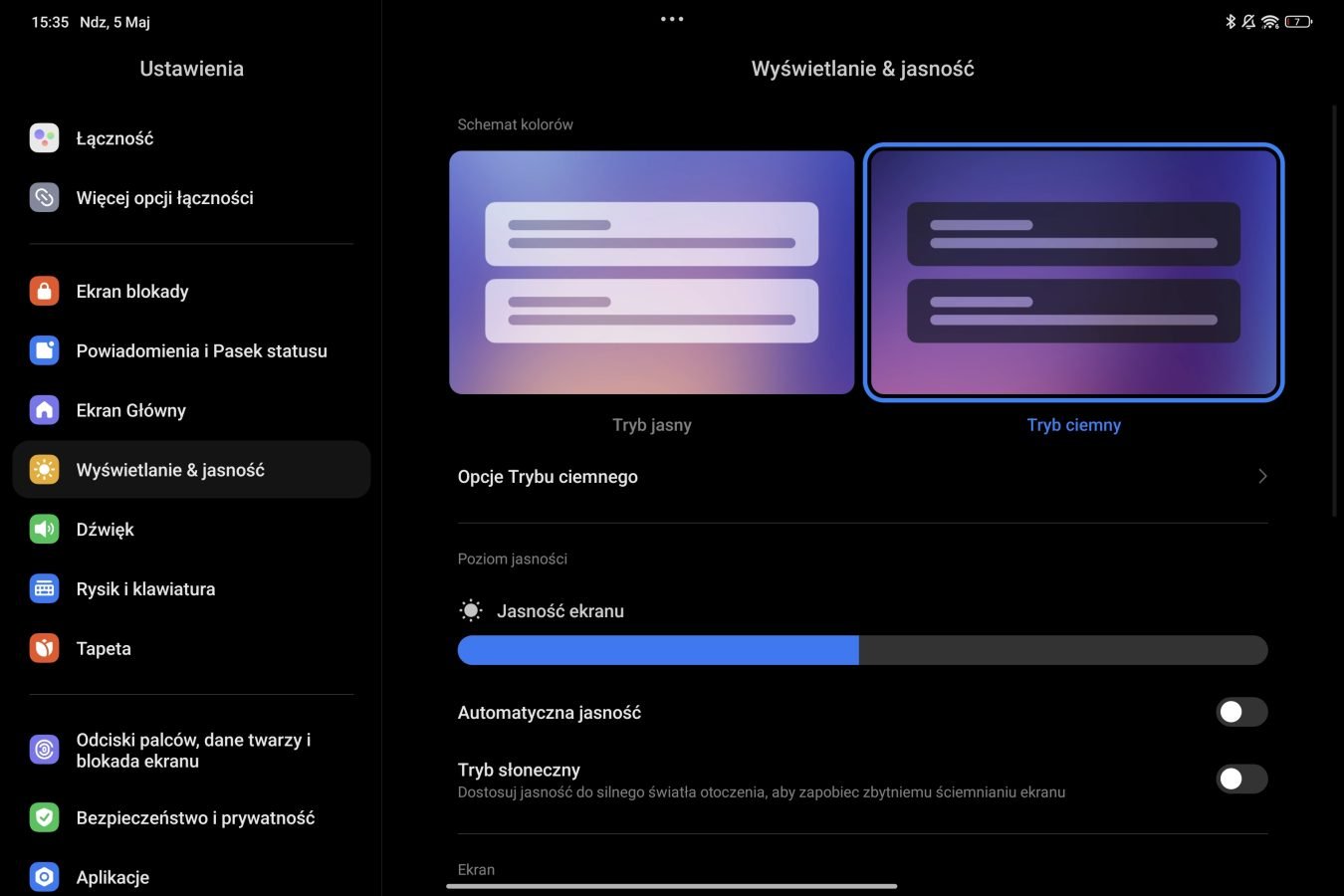Click the orange lock icon for Ekran blokady

(x=44, y=292)
